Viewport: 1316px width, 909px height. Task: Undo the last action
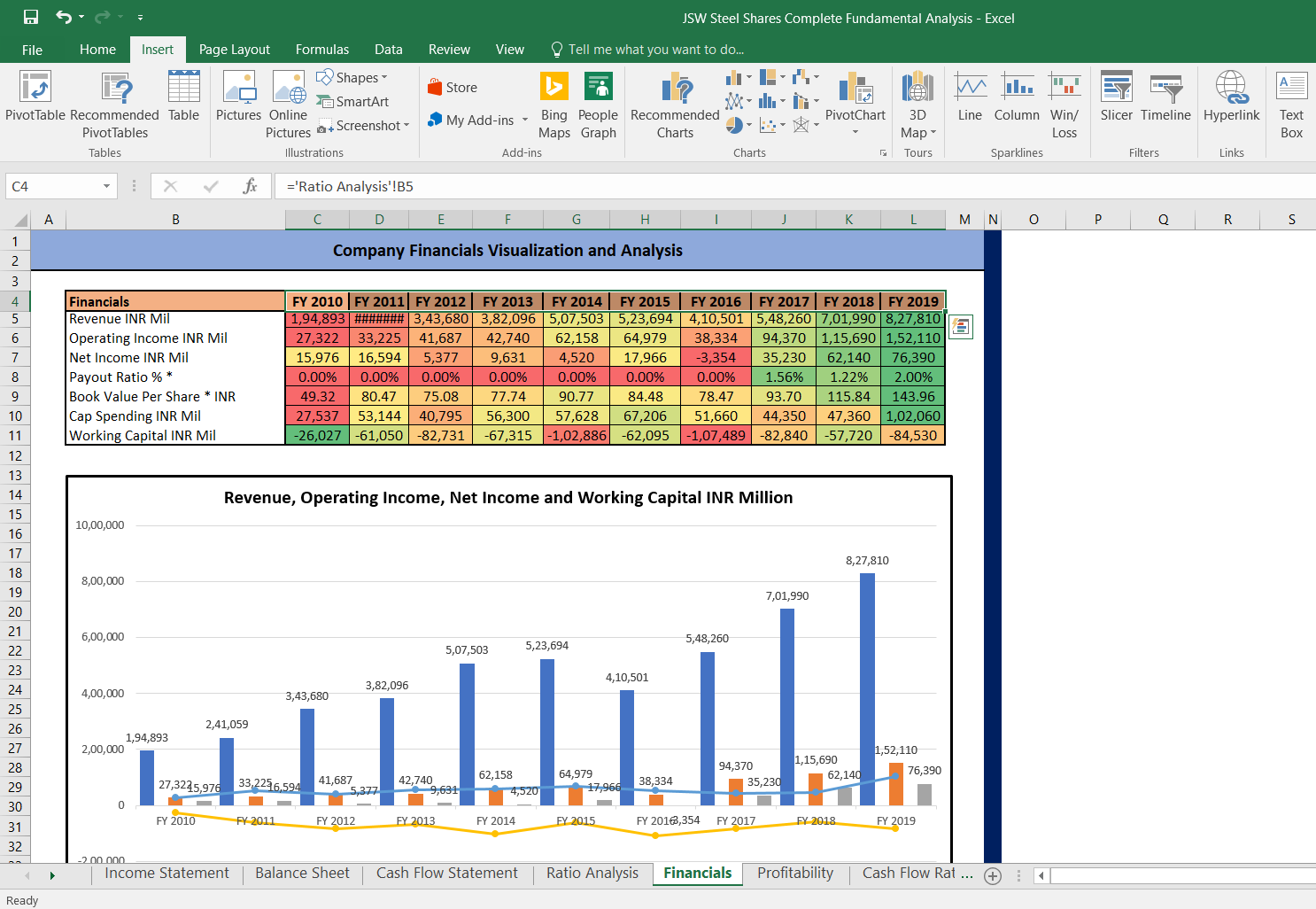(64, 17)
